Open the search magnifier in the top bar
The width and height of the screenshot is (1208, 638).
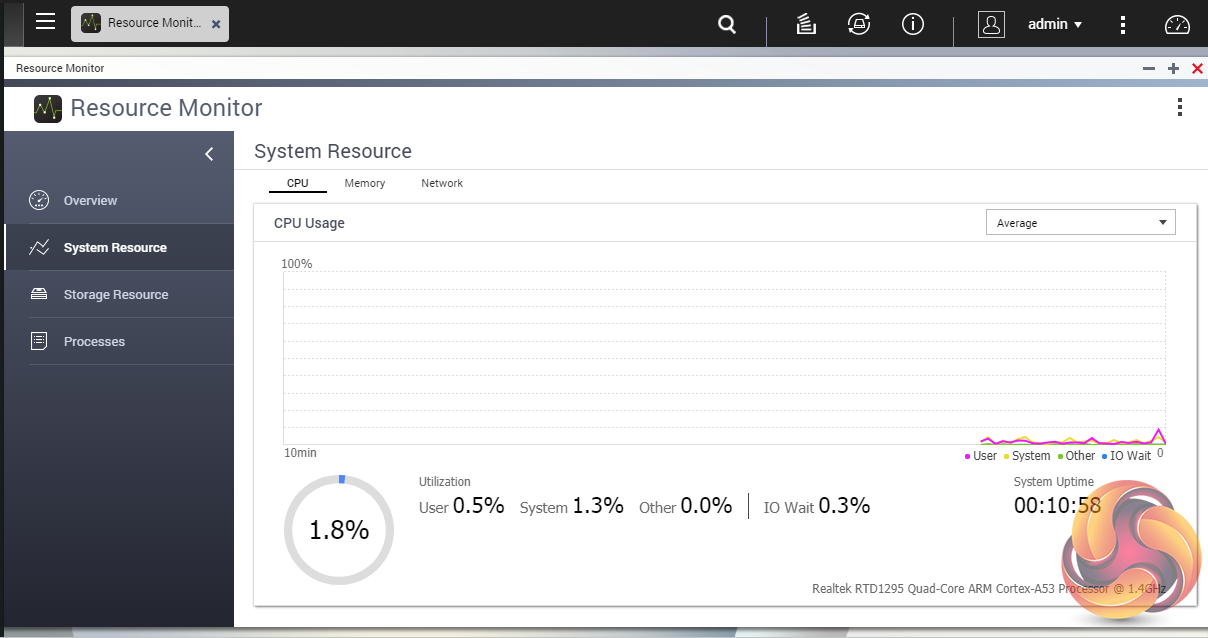pyautogui.click(x=727, y=24)
